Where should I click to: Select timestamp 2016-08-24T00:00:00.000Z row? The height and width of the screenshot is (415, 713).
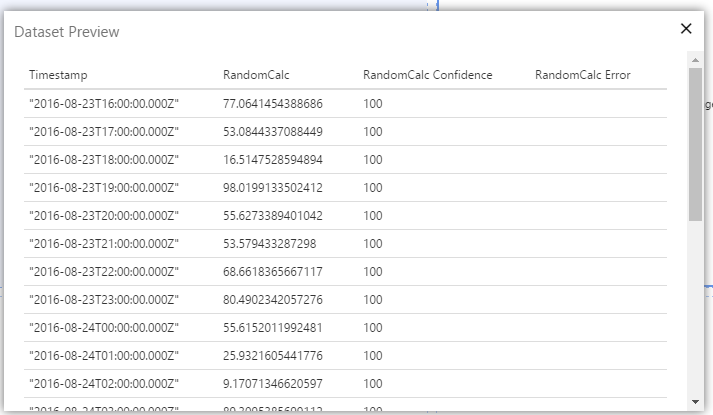pos(104,327)
